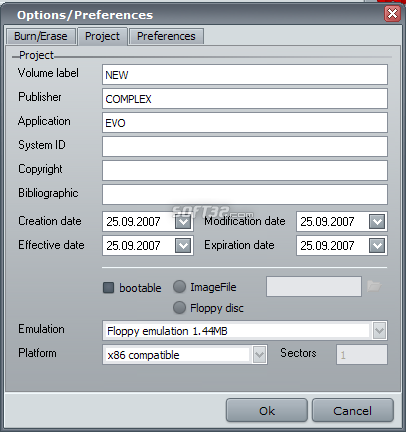The height and width of the screenshot is (432, 406).
Task: Click the ImageFile path text field
Action: coord(314,286)
